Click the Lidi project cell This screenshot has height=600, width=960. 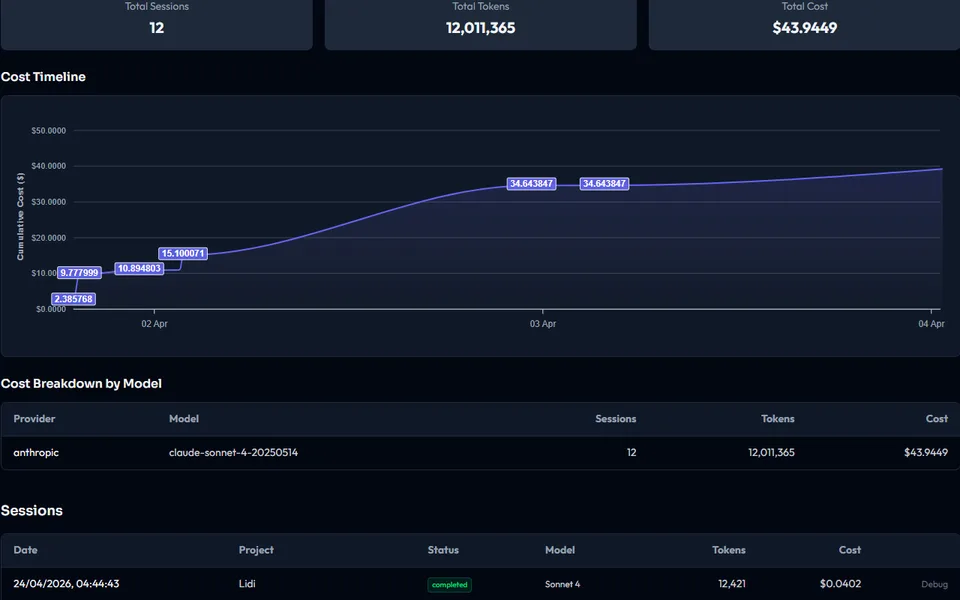pyautogui.click(x=247, y=583)
